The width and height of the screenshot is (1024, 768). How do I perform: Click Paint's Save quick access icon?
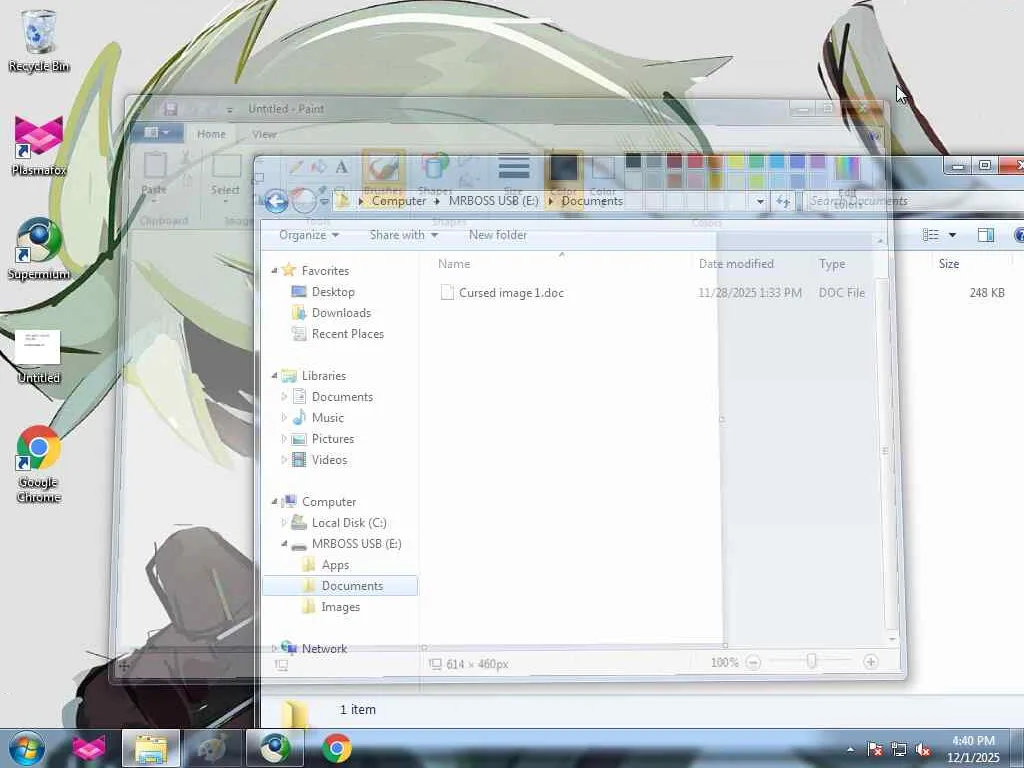[171, 108]
